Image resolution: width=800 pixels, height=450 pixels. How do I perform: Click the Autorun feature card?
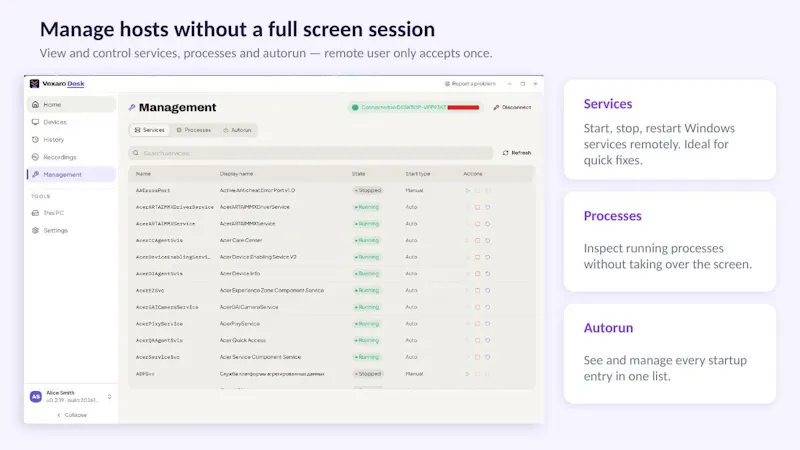pos(670,354)
